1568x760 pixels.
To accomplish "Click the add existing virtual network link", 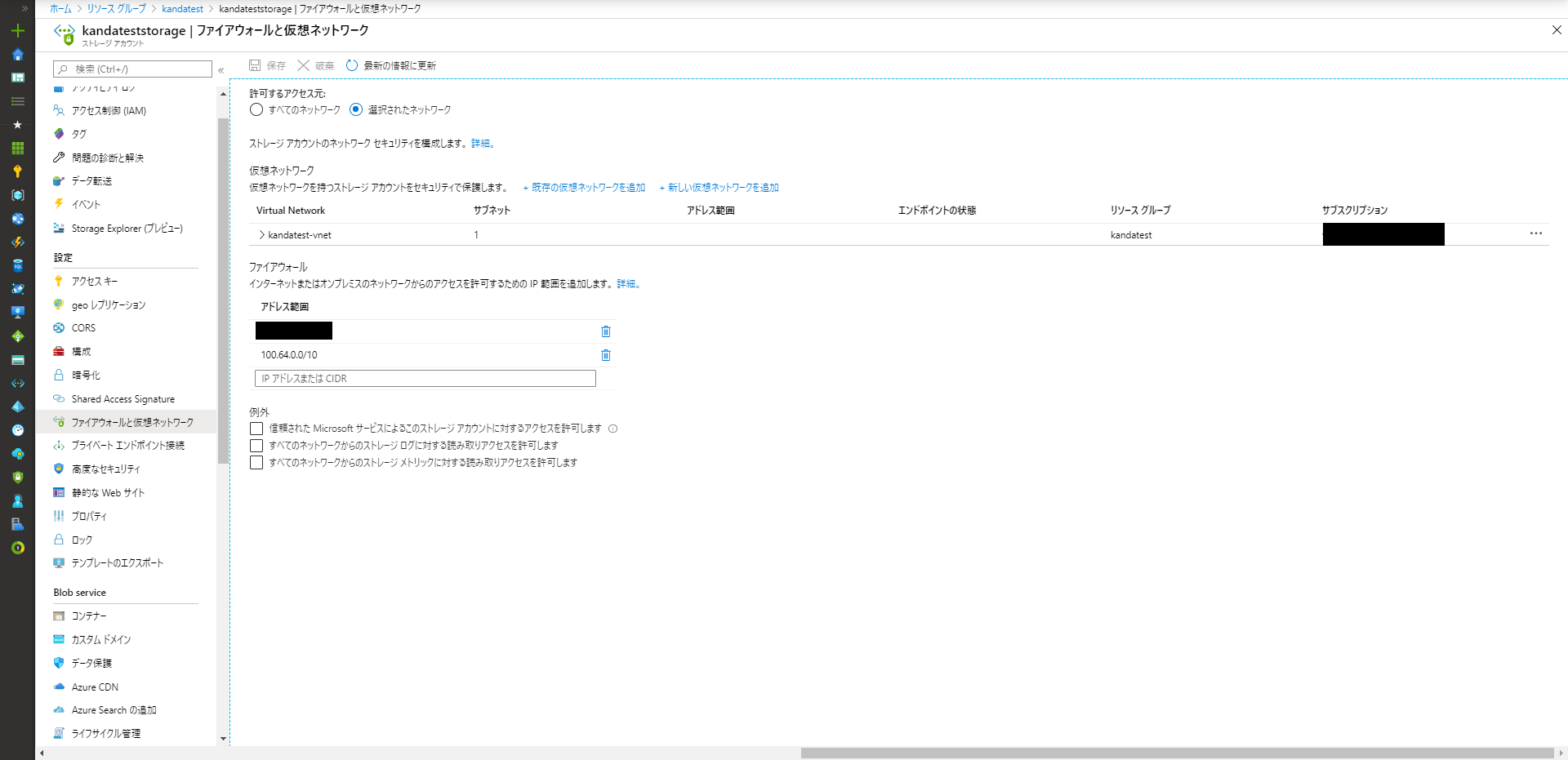I will pos(584,188).
